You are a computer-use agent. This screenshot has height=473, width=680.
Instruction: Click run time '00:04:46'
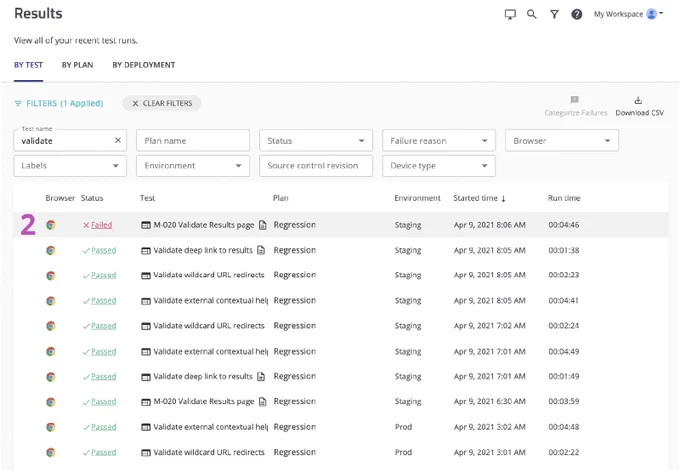[564, 225]
